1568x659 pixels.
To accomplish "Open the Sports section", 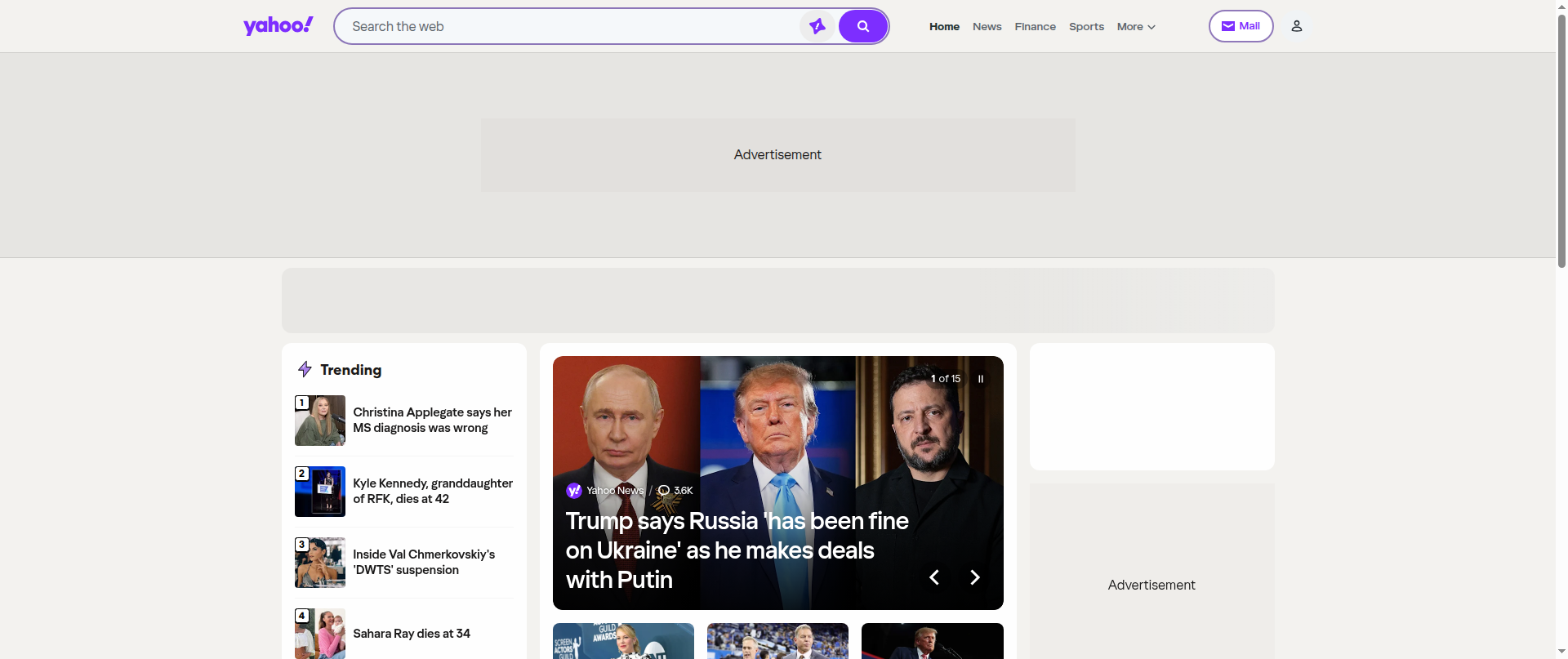I will point(1086,27).
